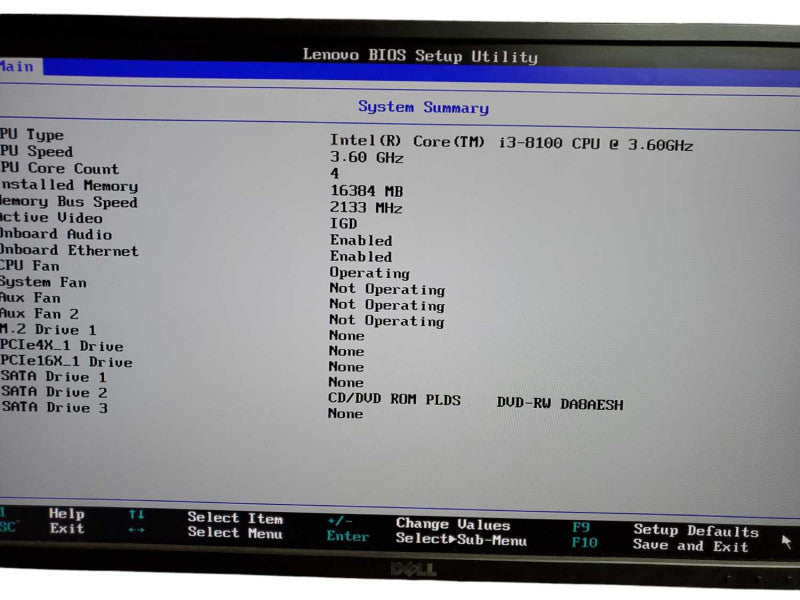
Task: Click Enabled value for Onboard Ethernet
Action: tap(361, 257)
